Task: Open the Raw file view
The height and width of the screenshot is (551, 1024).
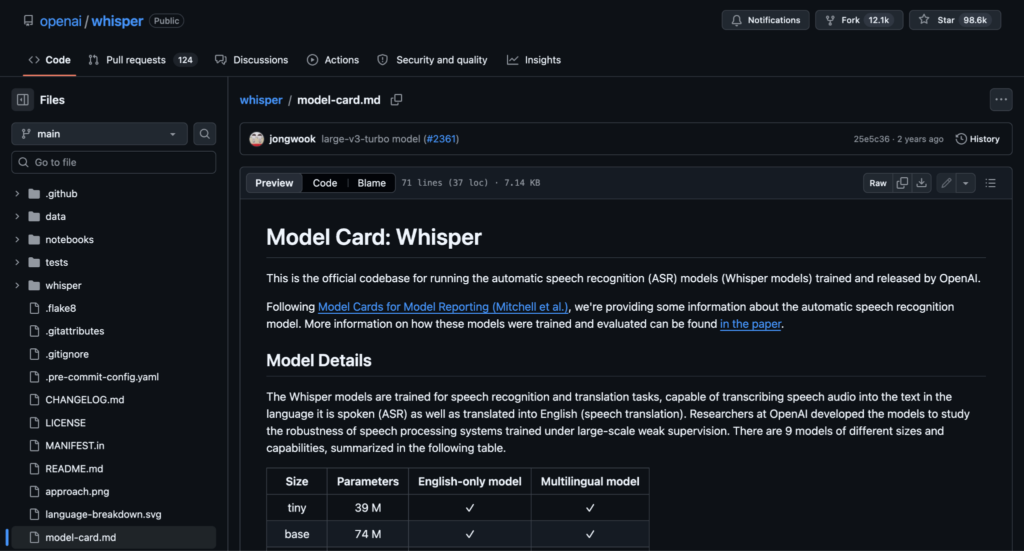Action: click(878, 183)
